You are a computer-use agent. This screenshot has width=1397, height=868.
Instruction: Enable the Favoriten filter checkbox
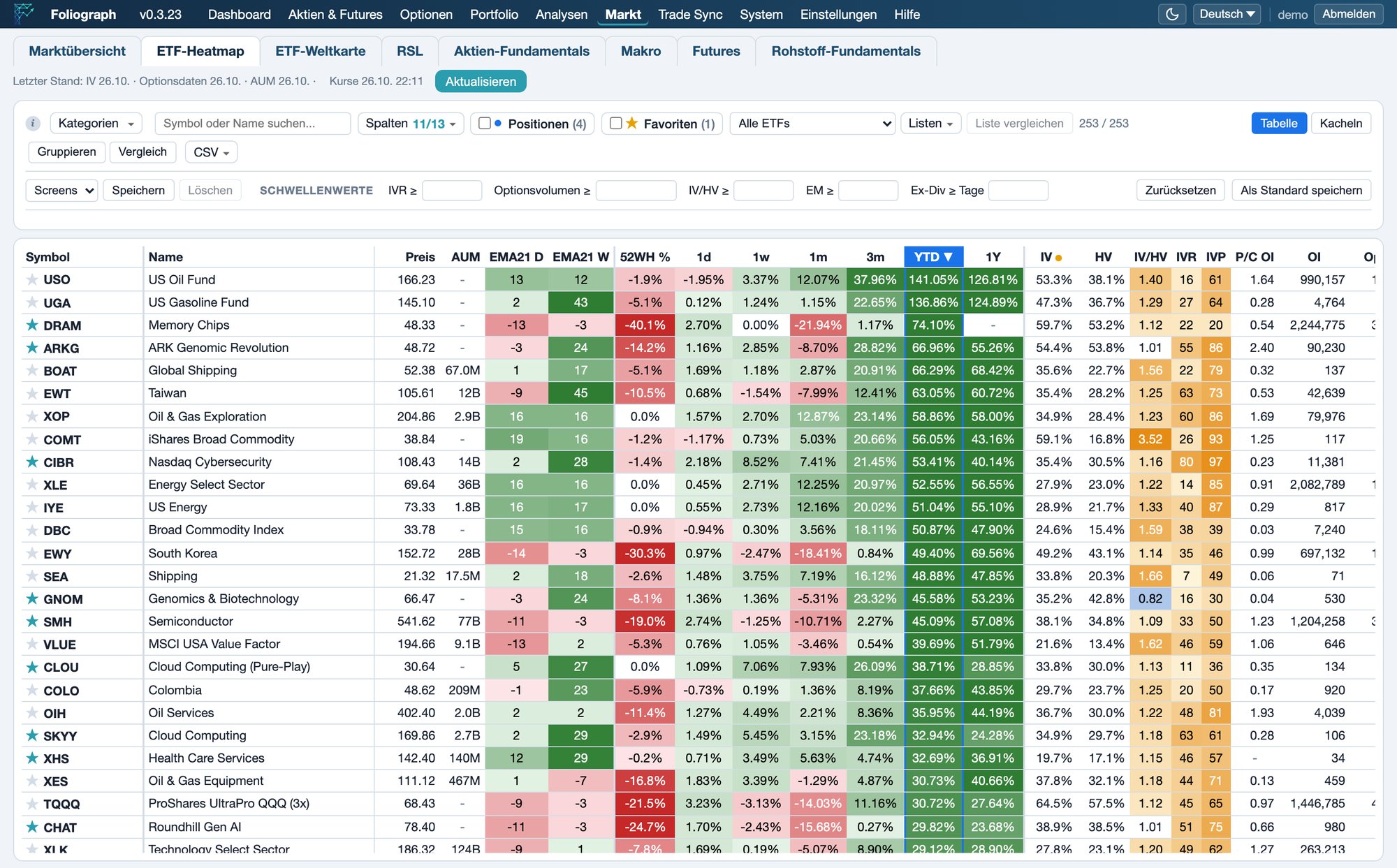(x=615, y=124)
